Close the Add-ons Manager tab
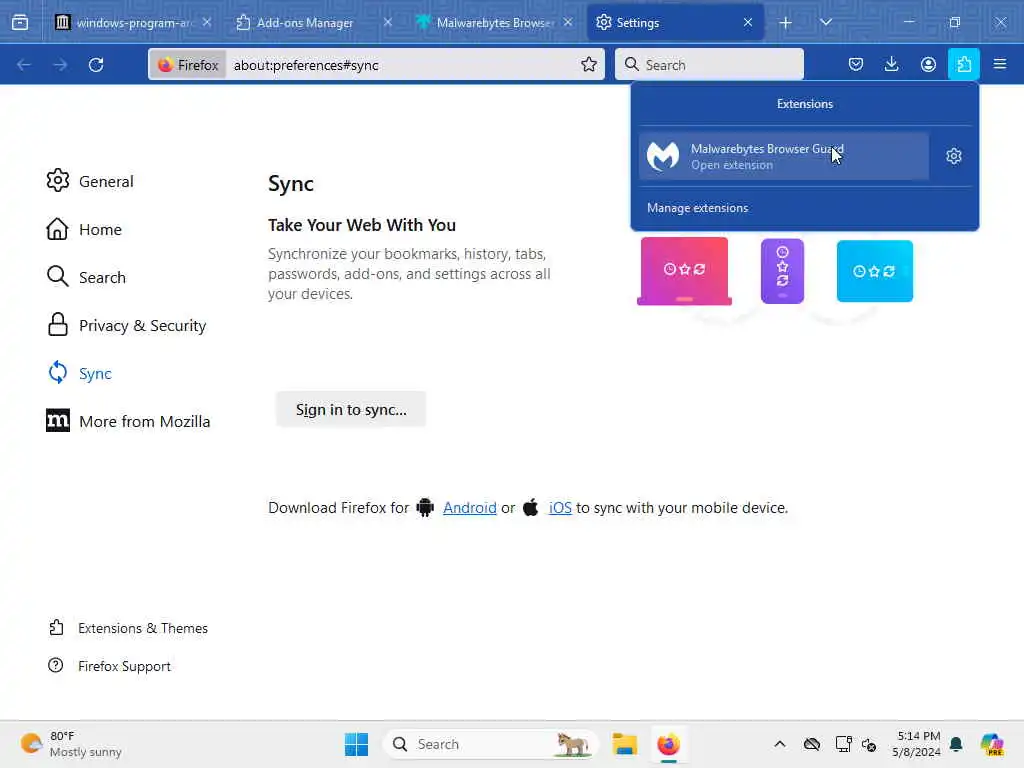This screenshot has width=1024, height=768. point(387,23)
